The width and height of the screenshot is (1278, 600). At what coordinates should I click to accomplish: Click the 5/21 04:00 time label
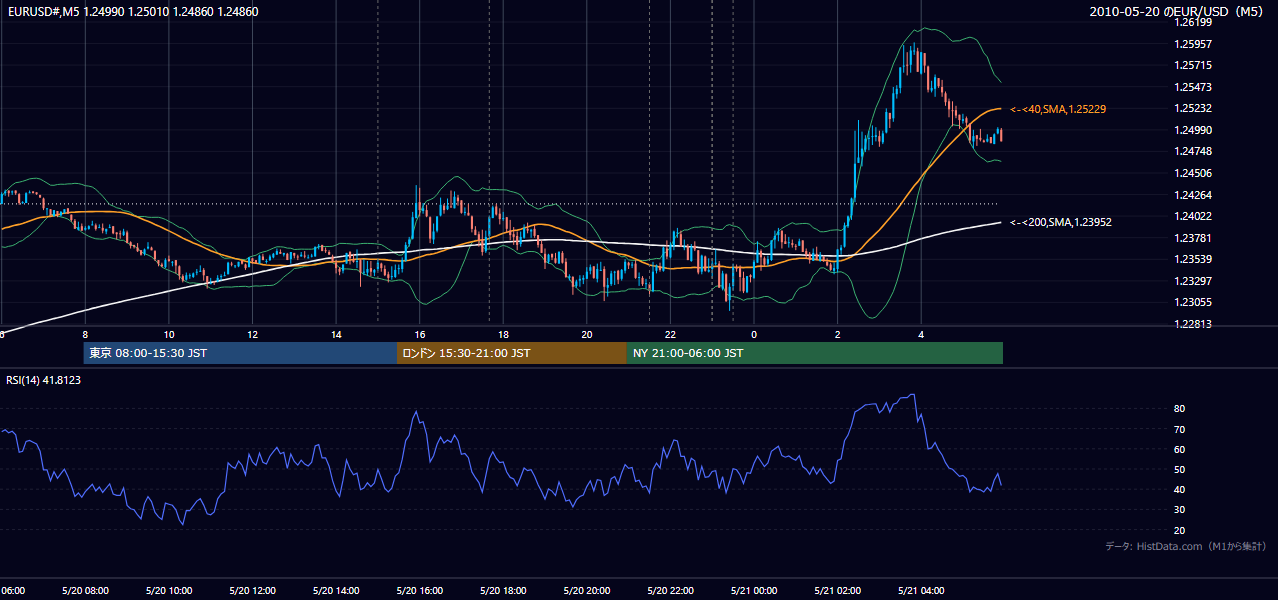pyautogui.click(x=922, y=591)
